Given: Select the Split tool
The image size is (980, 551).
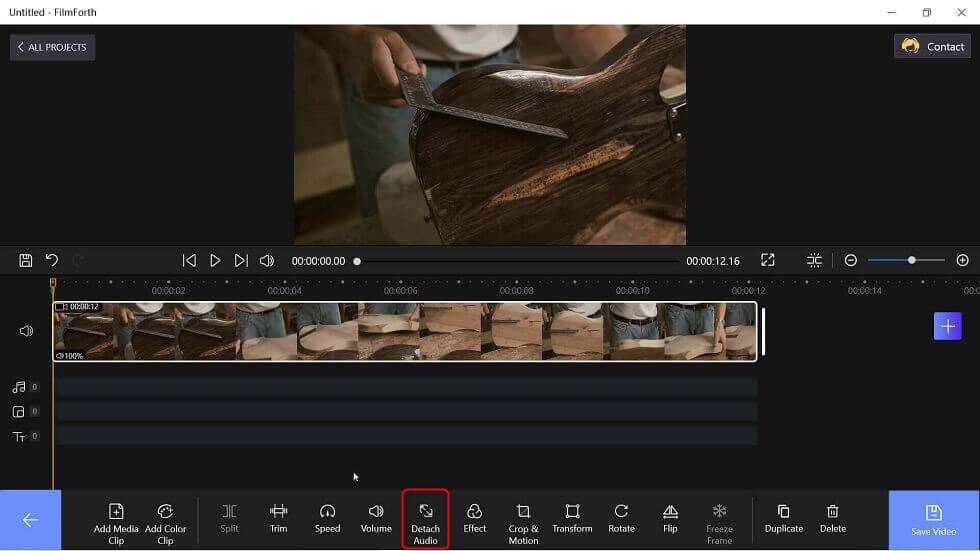Looking at the screenshot, I should point(229,519).
